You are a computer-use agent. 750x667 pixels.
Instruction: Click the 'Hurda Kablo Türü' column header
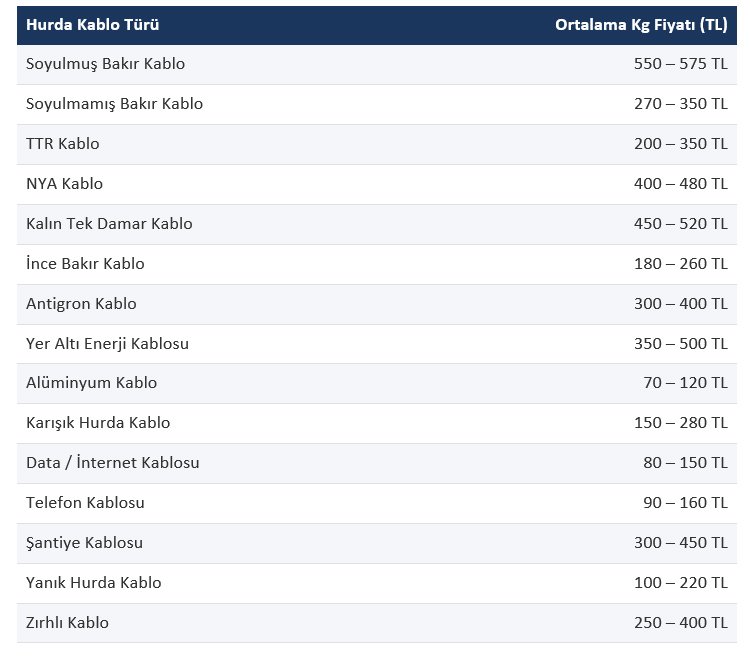tap(92, 24)
